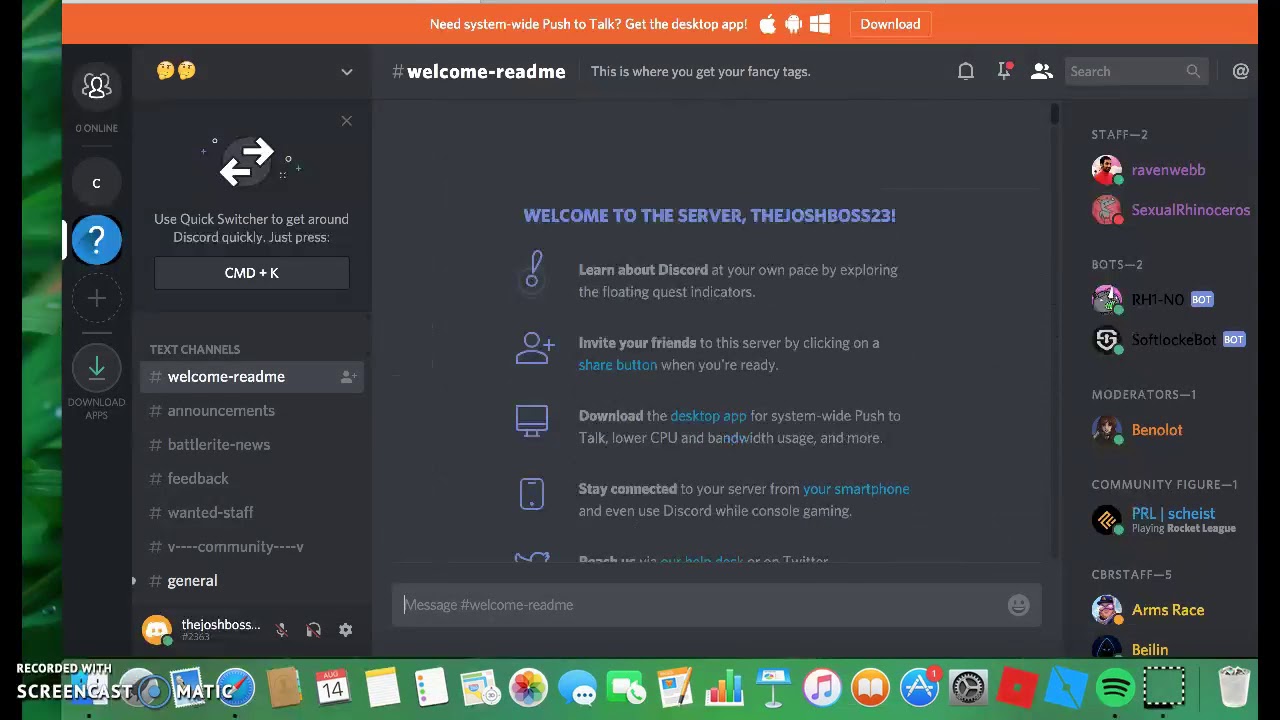
Task: Click the Download banner button
Action: coord(890,24)
